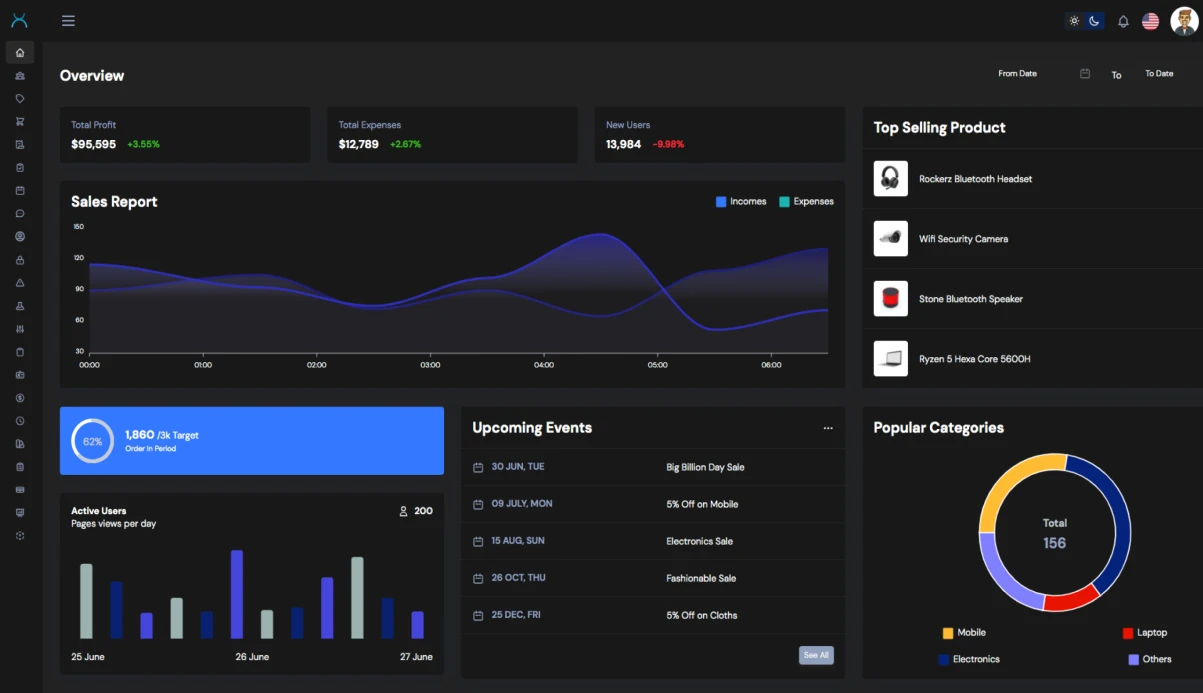The image size is (1203, 693).
Task: Click the warning triangle sidebar icon
Action: pyautogui.click(x=20, y=283)
